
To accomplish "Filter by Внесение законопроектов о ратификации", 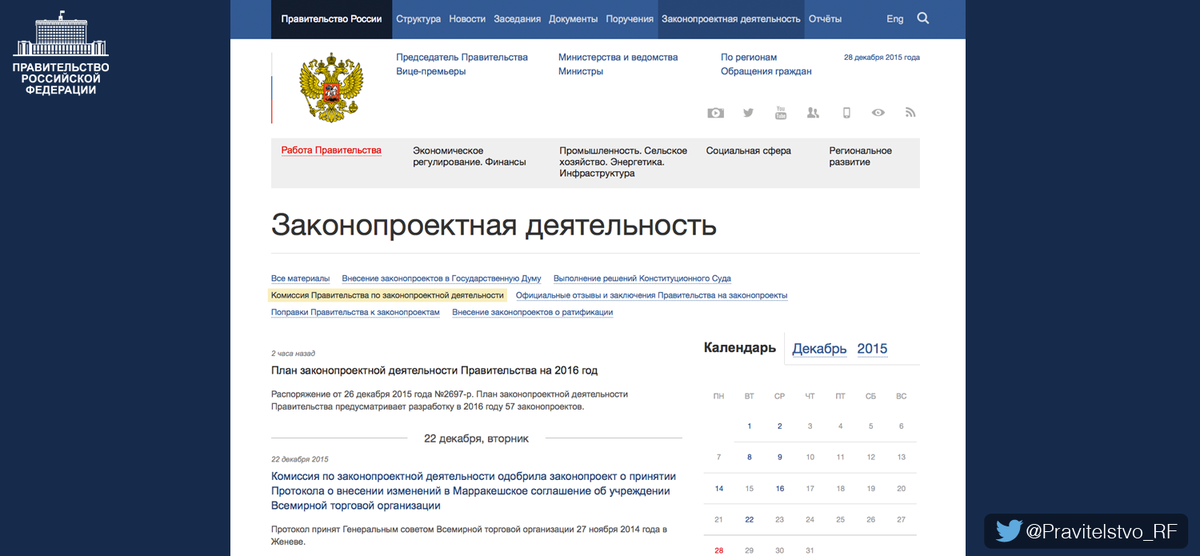I will [x=532, y=312].
